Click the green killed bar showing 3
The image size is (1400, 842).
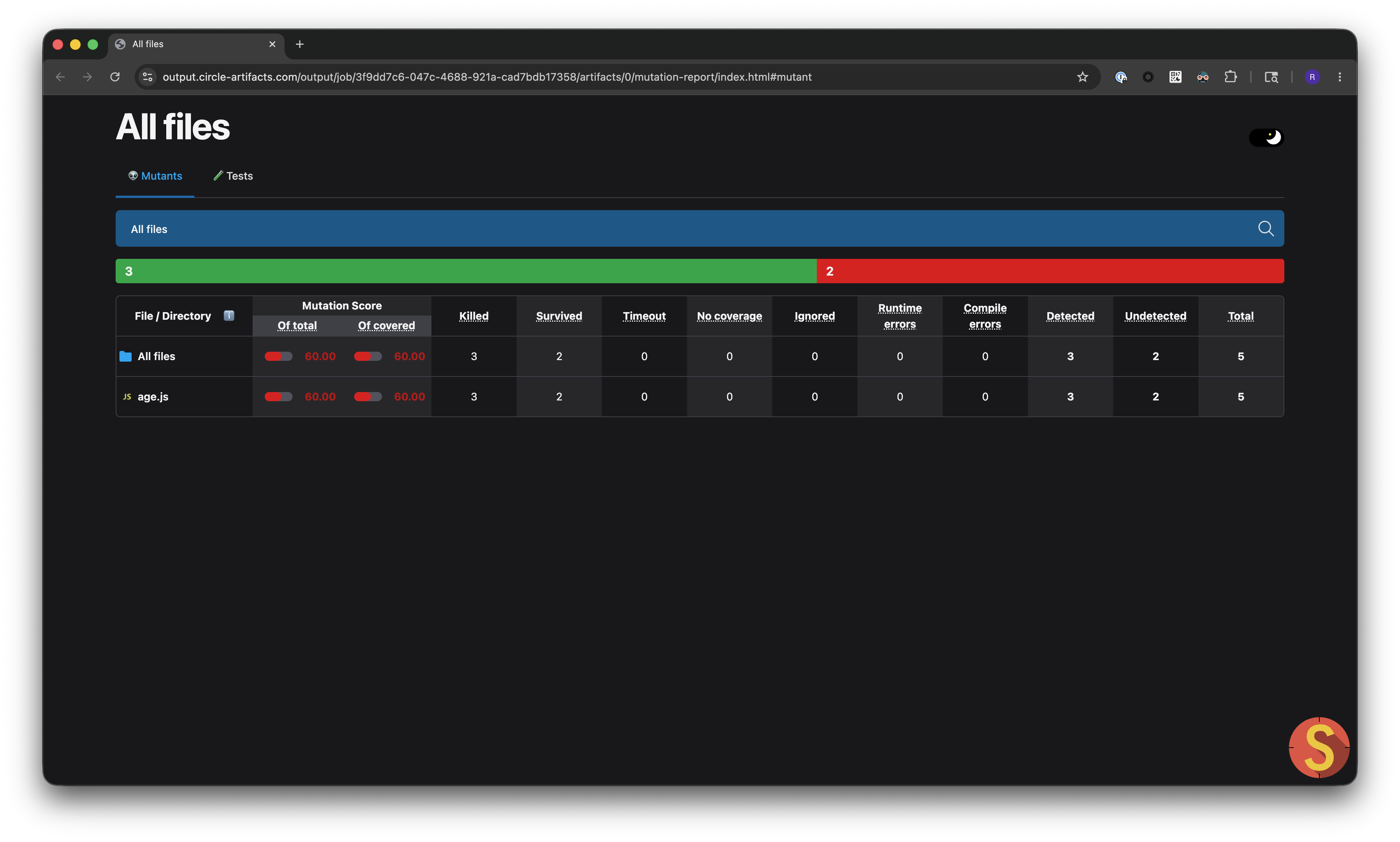point(466,271)
